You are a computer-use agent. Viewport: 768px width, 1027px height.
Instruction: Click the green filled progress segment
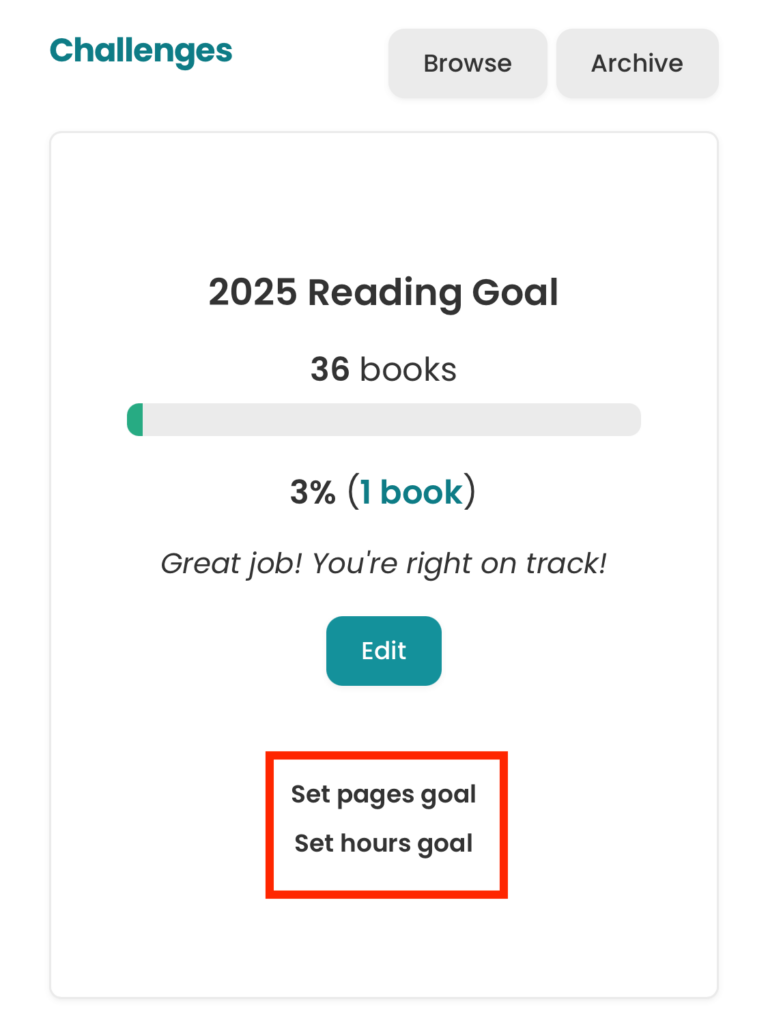pyautogui.click(x=135, y=419)
